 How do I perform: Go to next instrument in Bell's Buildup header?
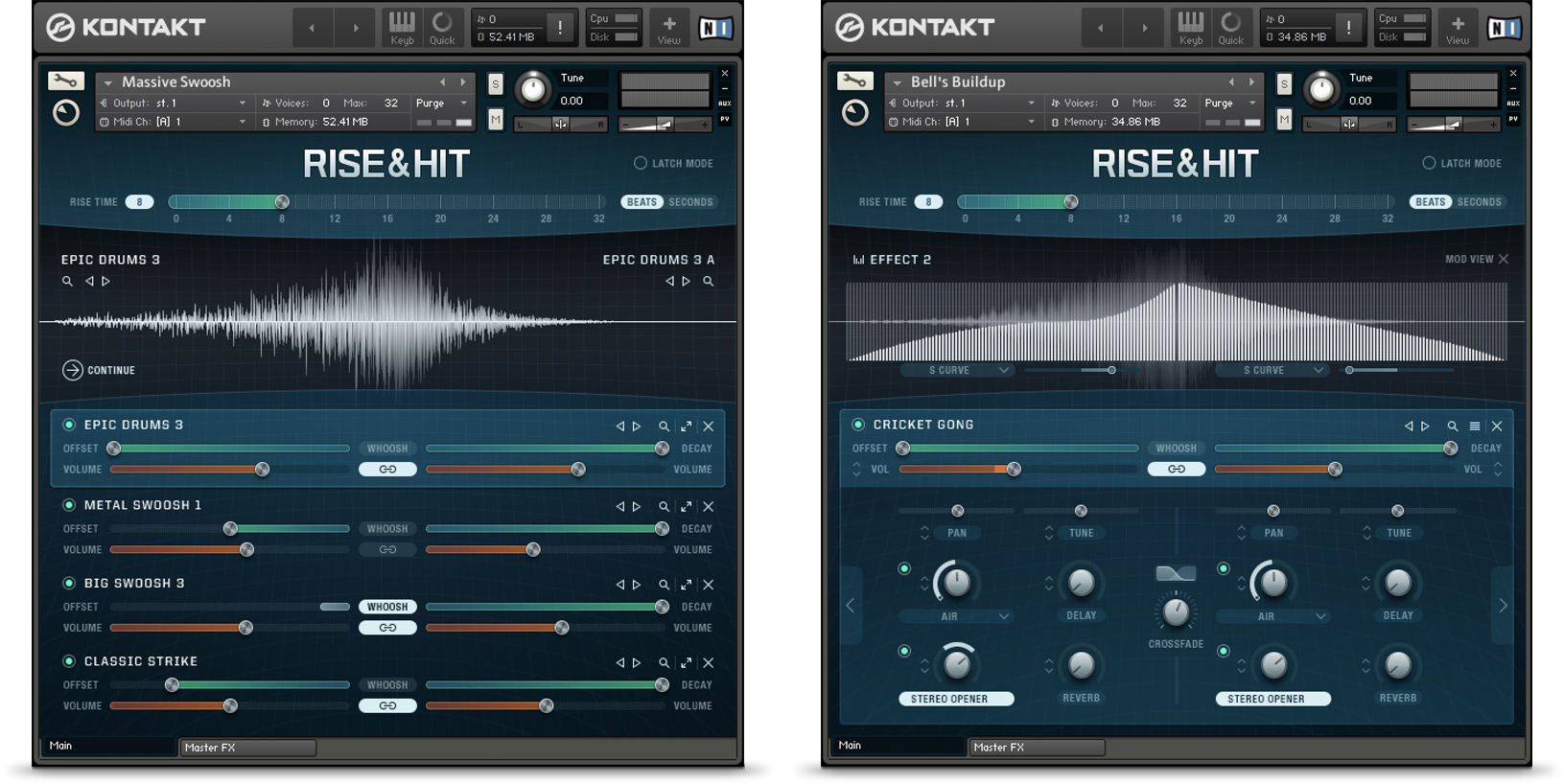(x=1252, y=82)
